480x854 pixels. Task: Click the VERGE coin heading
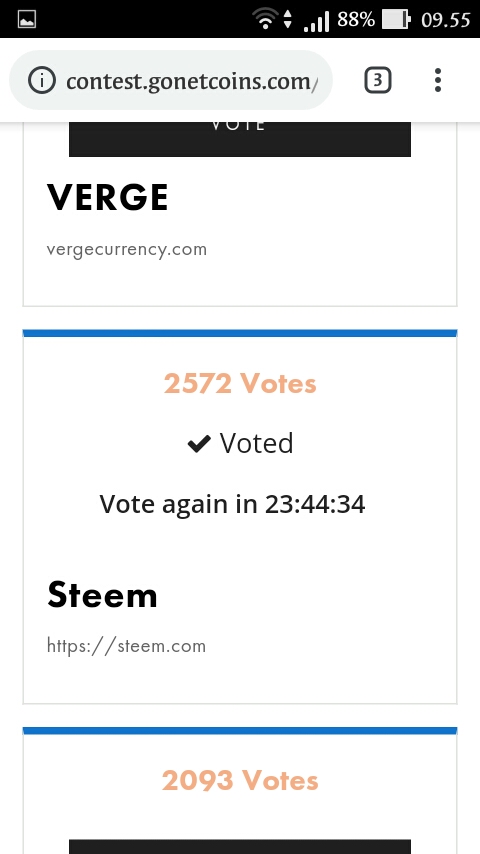click(107, 197)
